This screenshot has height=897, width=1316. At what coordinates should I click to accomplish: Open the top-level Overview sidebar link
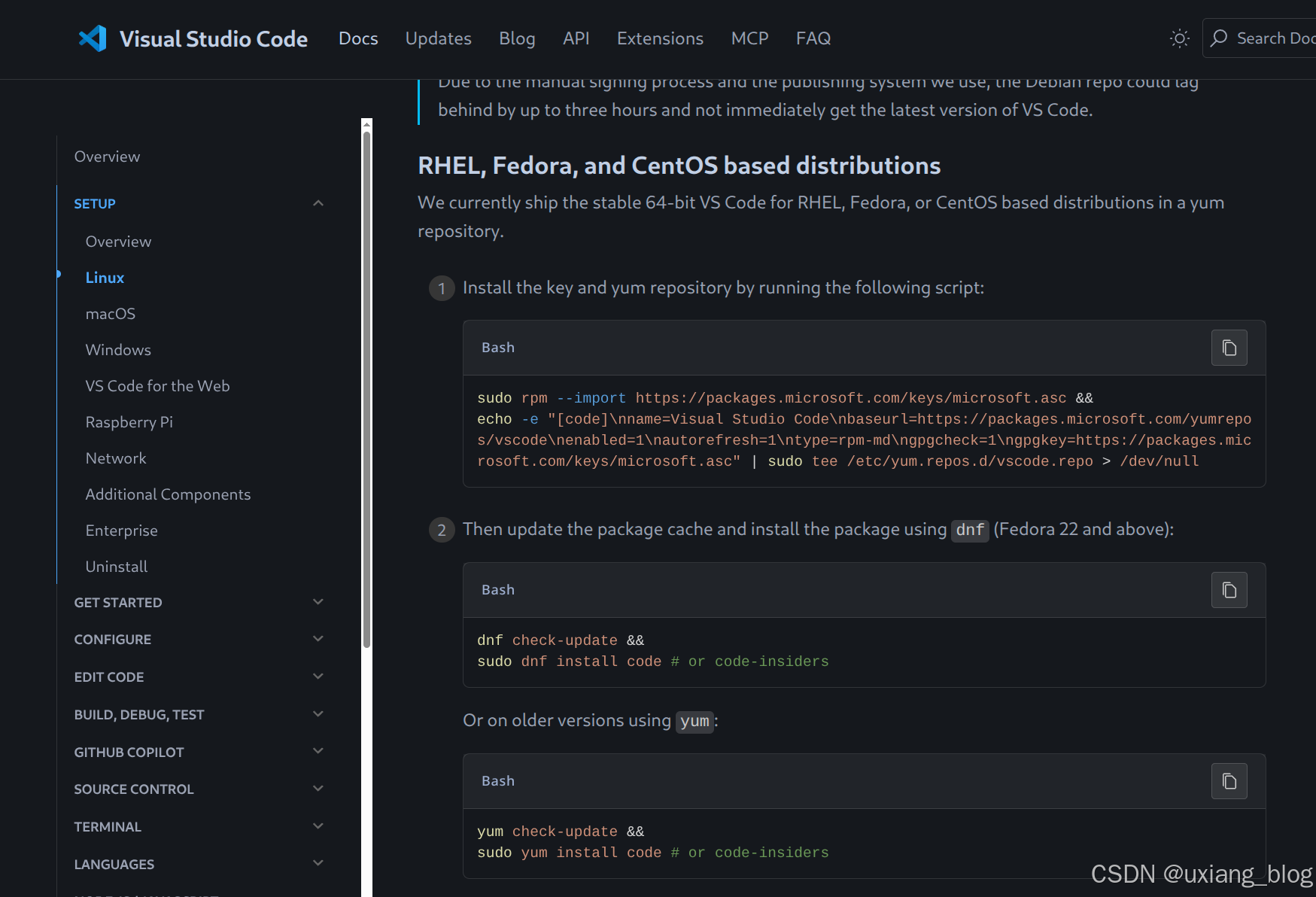(107, 157)
